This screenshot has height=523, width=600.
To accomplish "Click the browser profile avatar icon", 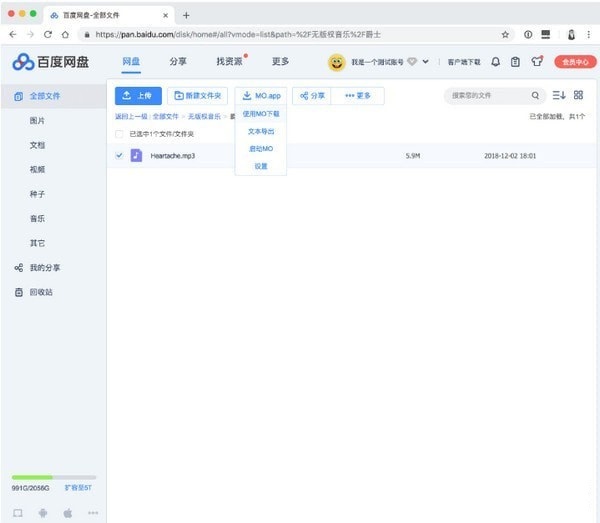I will (x=571, y=34).
